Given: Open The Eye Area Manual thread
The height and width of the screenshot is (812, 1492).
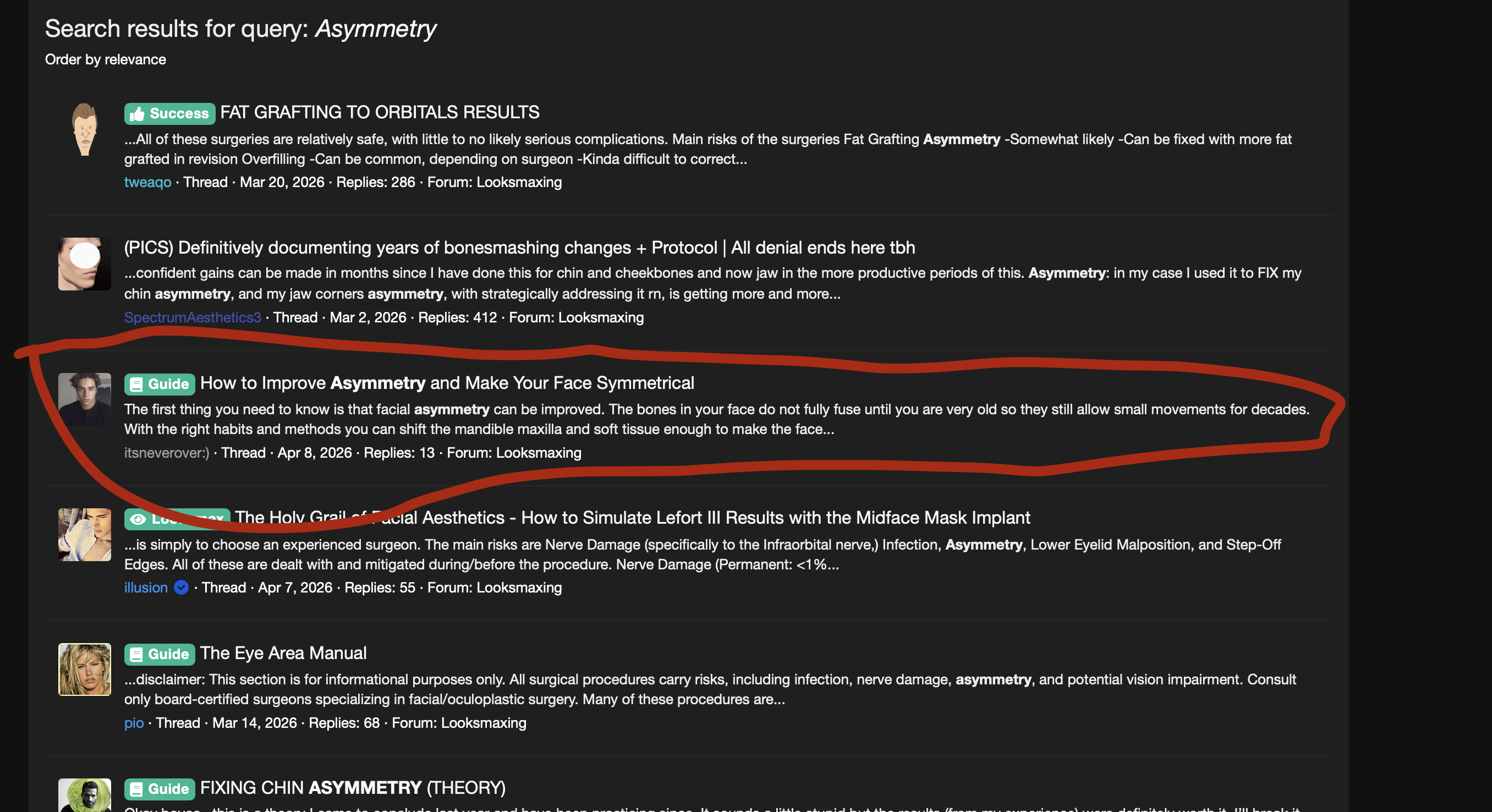Looking at the screenshot, I should click(x=283, y=652).
